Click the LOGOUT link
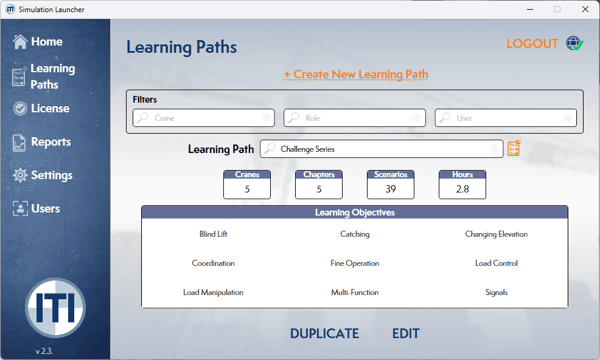This screenshot has height=360, width=600. 532,44
